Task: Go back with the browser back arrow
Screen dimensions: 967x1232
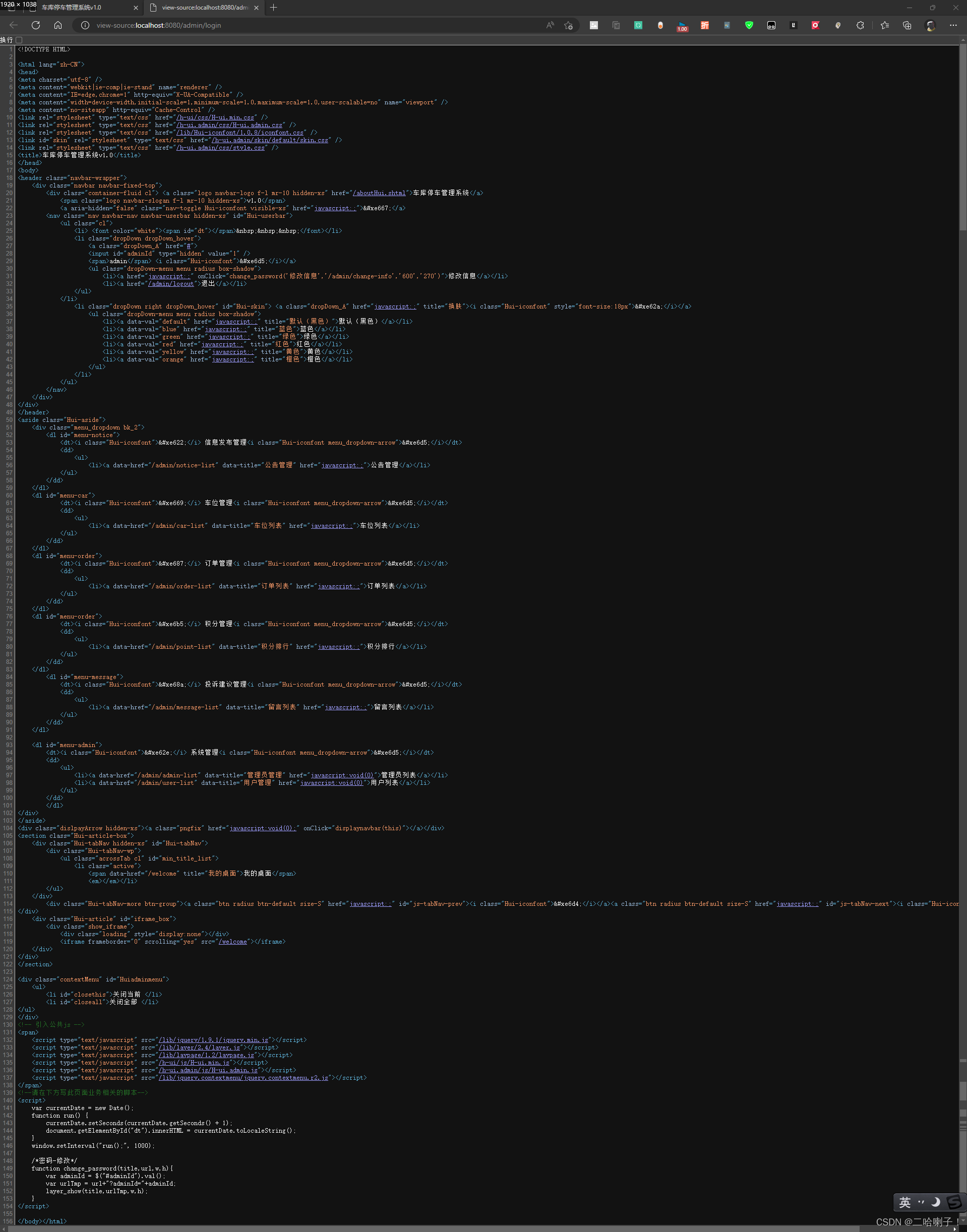Action: coord(14,25)
